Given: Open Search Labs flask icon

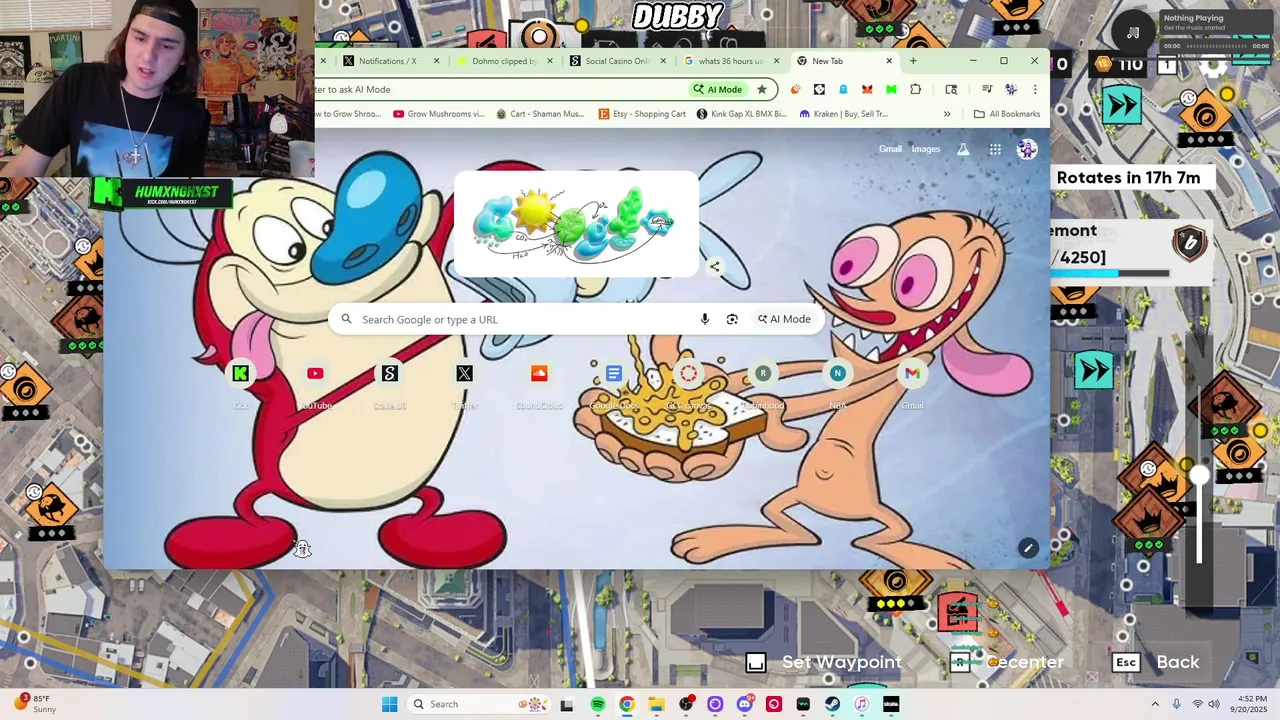Looking at the screenshot, I should click(963, 149).
